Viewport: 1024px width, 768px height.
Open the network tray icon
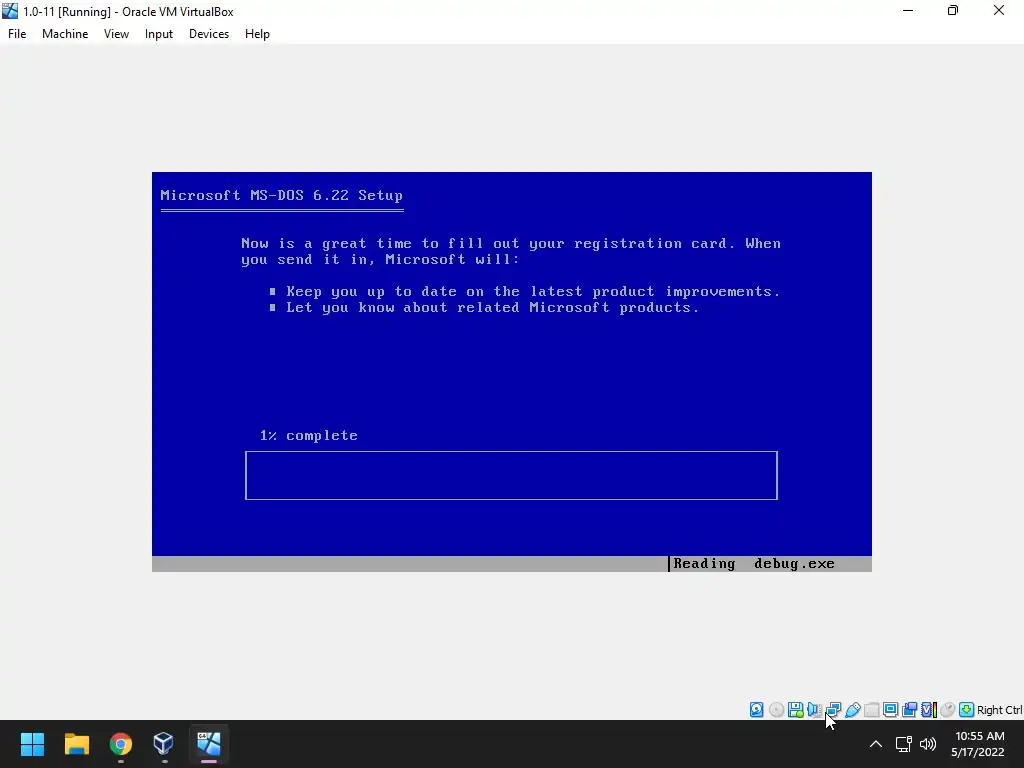pyautogui.click(x=903, y=744)
